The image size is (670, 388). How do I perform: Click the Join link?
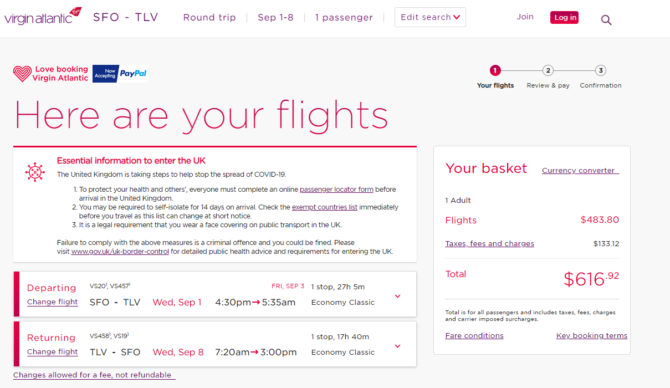525,17
